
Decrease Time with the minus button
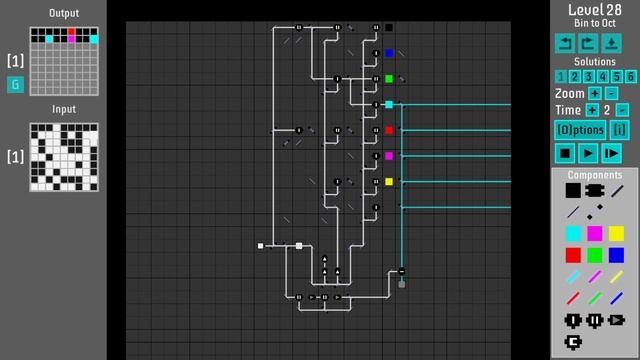click(622, 110)
